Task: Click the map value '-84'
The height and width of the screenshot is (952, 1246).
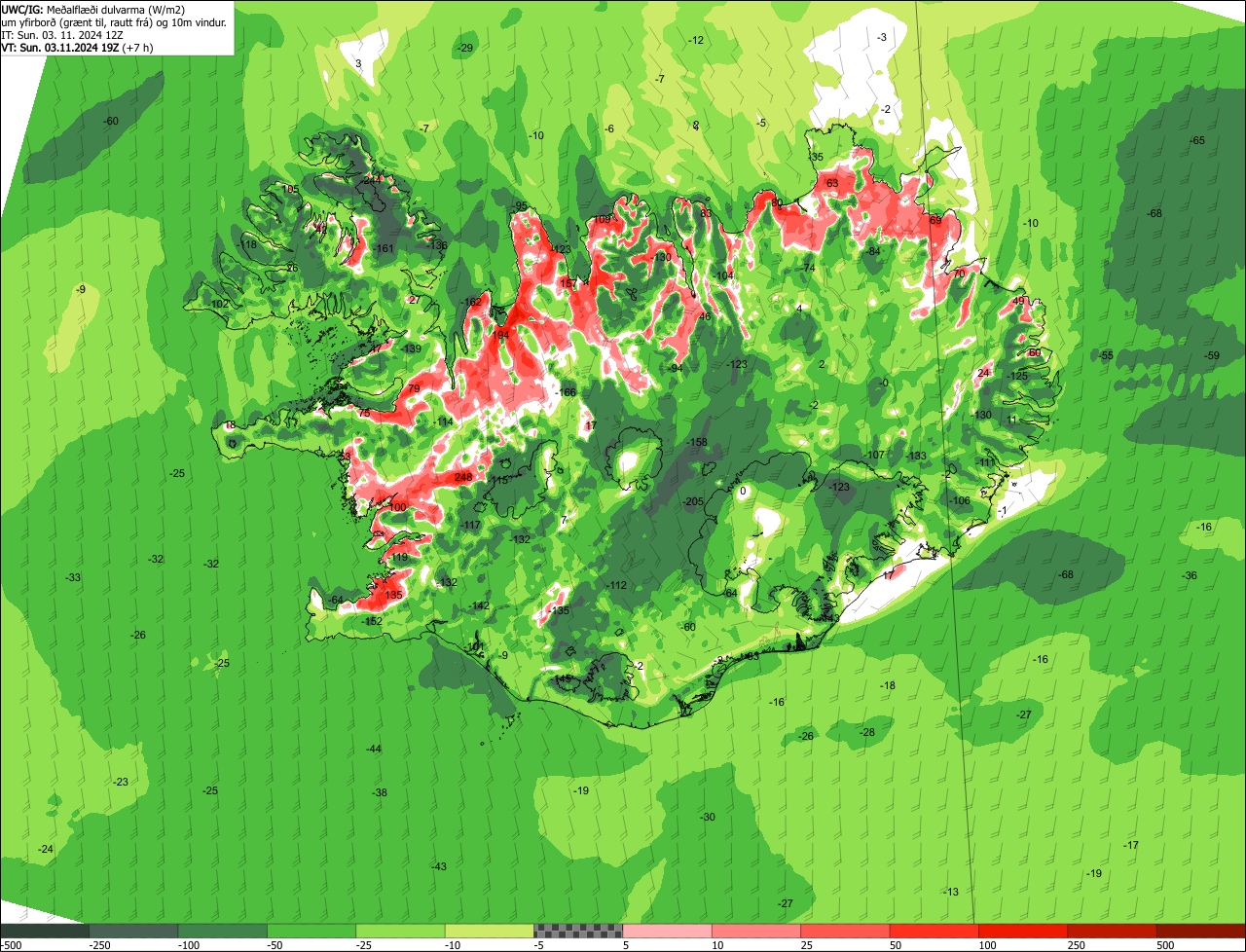Action: pos(873,251)
